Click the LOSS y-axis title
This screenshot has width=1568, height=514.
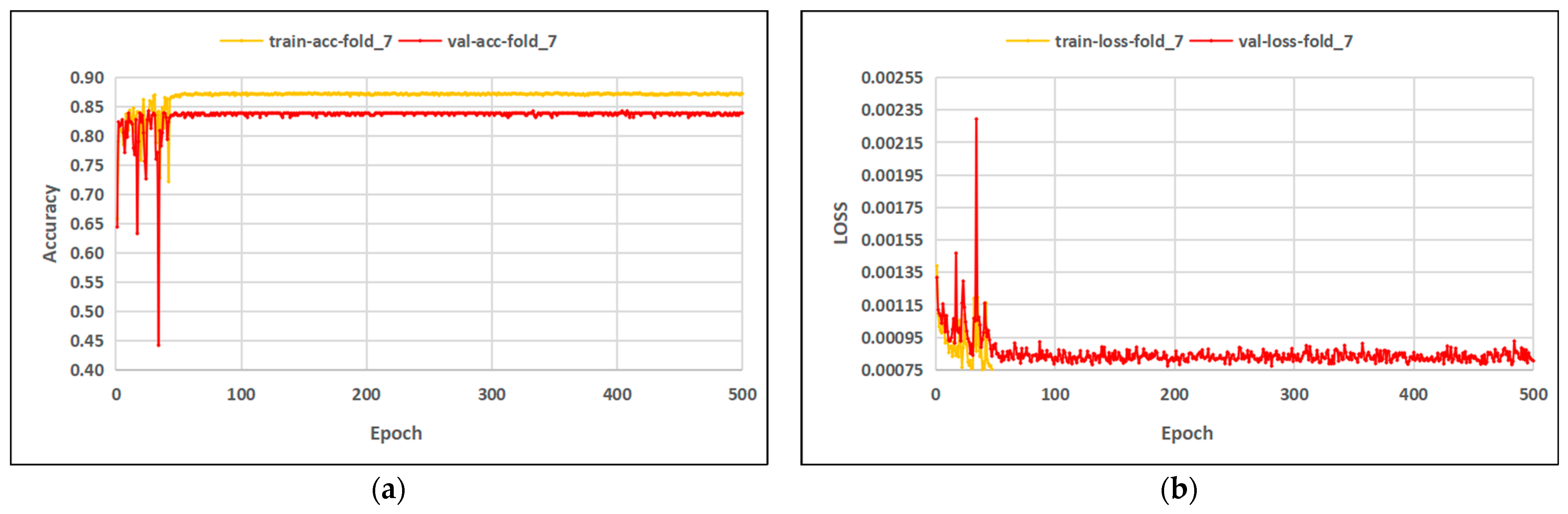pyautogui.click(x=841, y=223)
